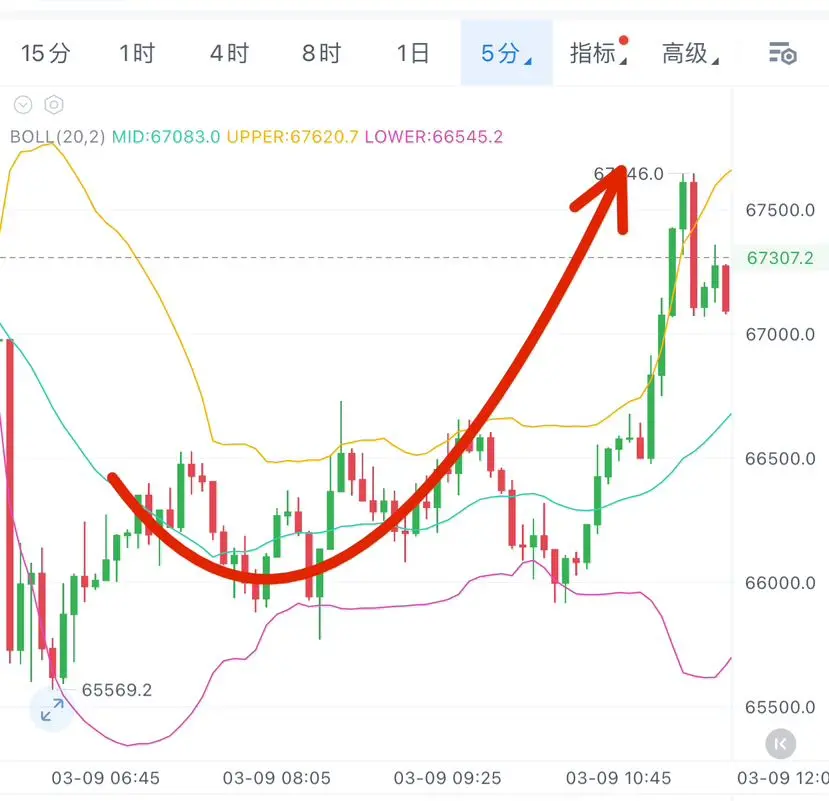The image size is (829, 801).
Task: Click the 03-09 09:25 time label
Action: point(447,778)
